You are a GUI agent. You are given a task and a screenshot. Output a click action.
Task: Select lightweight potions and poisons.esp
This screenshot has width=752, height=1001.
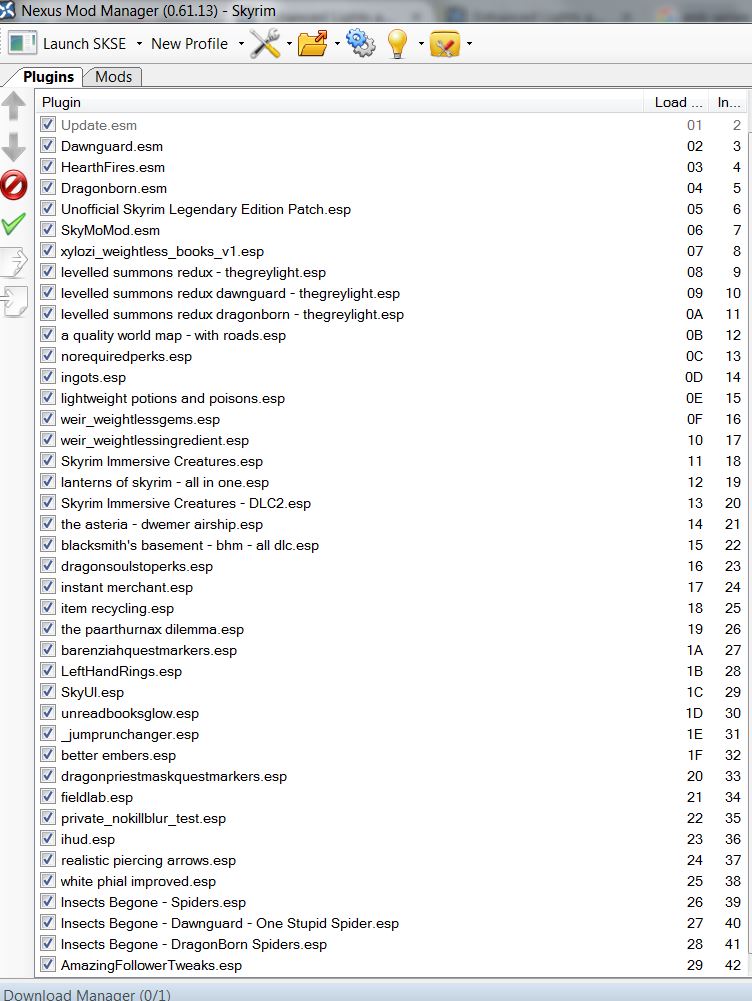coord(391,398)
